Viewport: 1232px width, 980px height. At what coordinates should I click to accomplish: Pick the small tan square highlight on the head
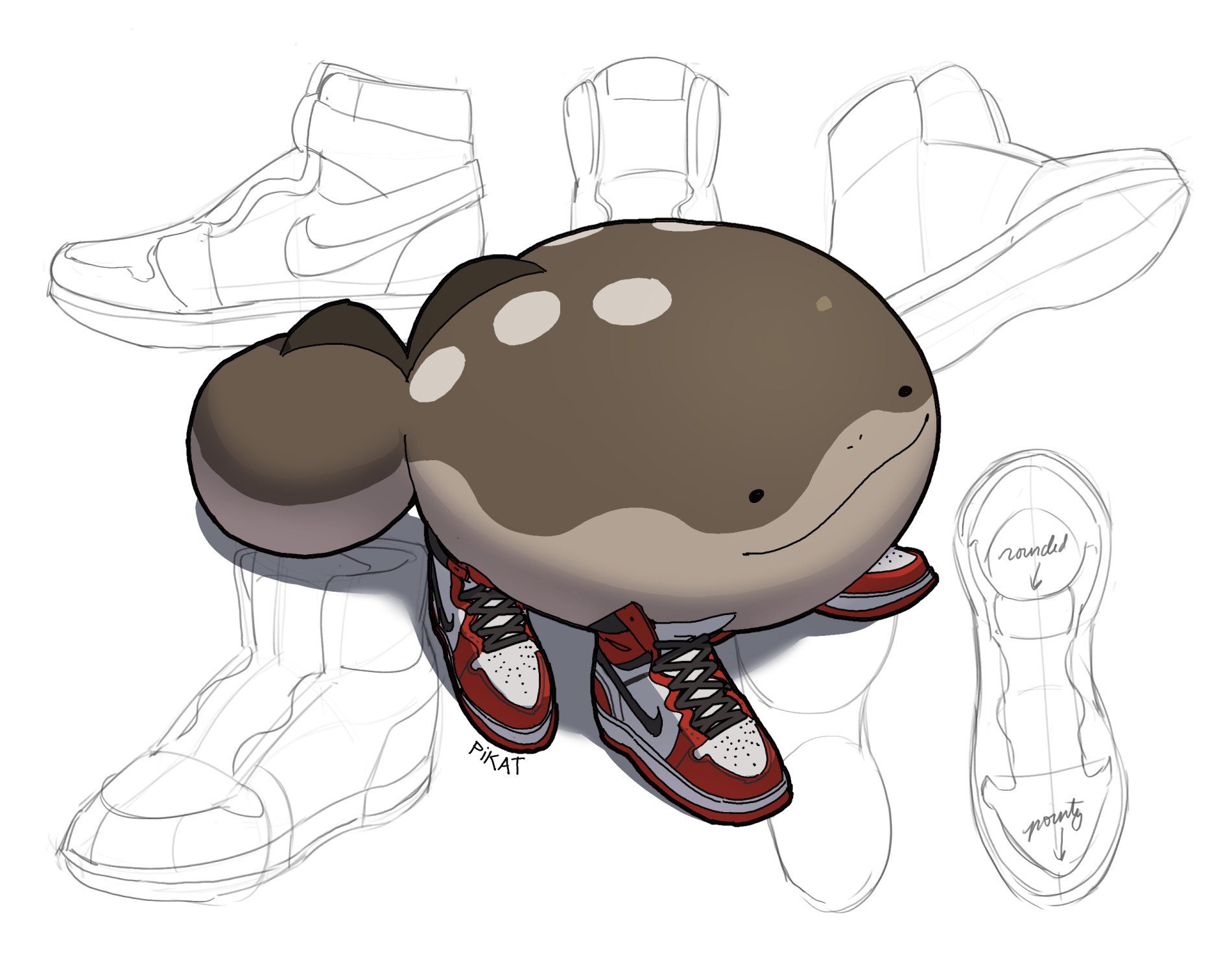coord(824,304)
